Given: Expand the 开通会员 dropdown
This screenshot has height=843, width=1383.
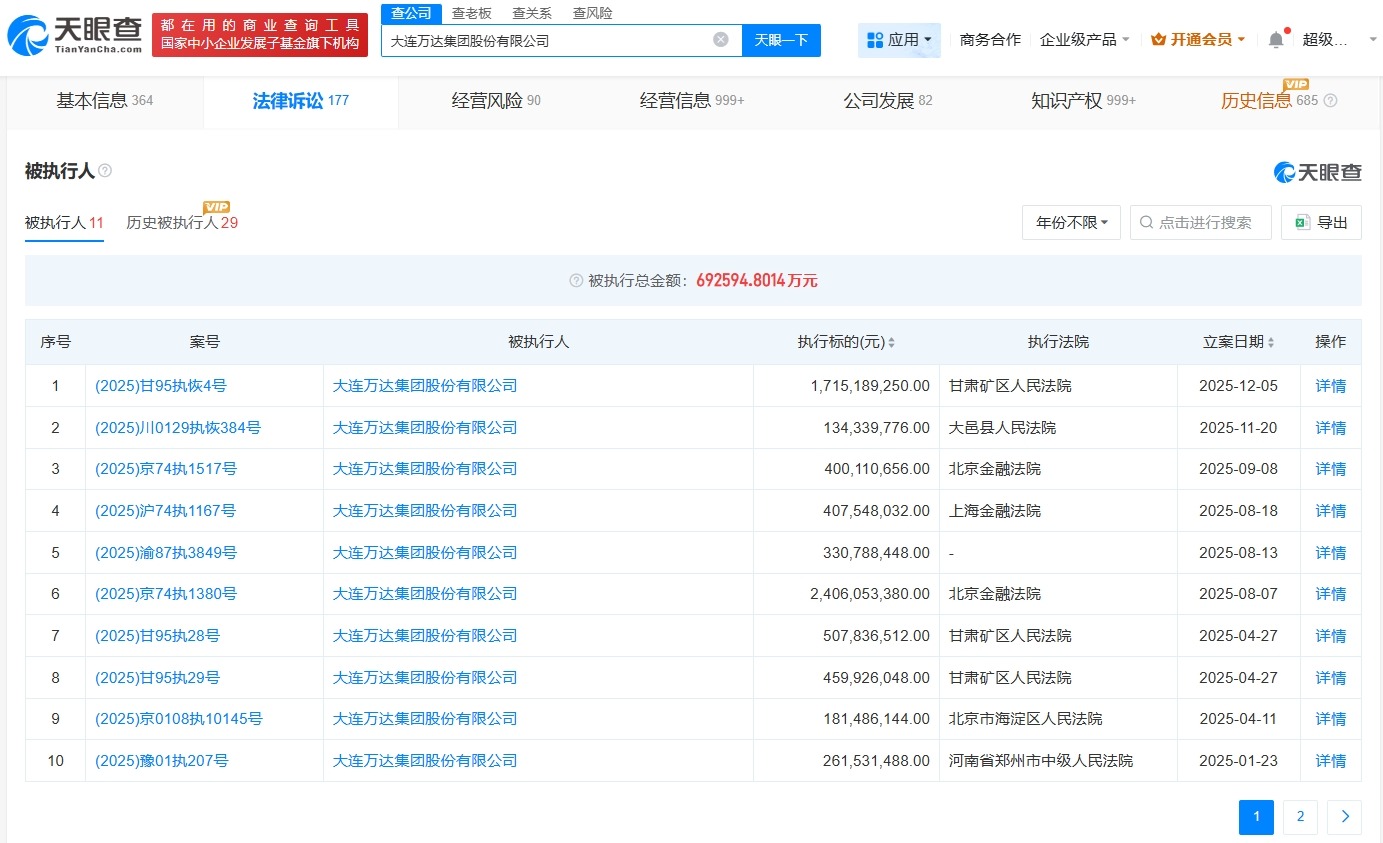Looking at the screenshot, I should (x=1199, y=38).
